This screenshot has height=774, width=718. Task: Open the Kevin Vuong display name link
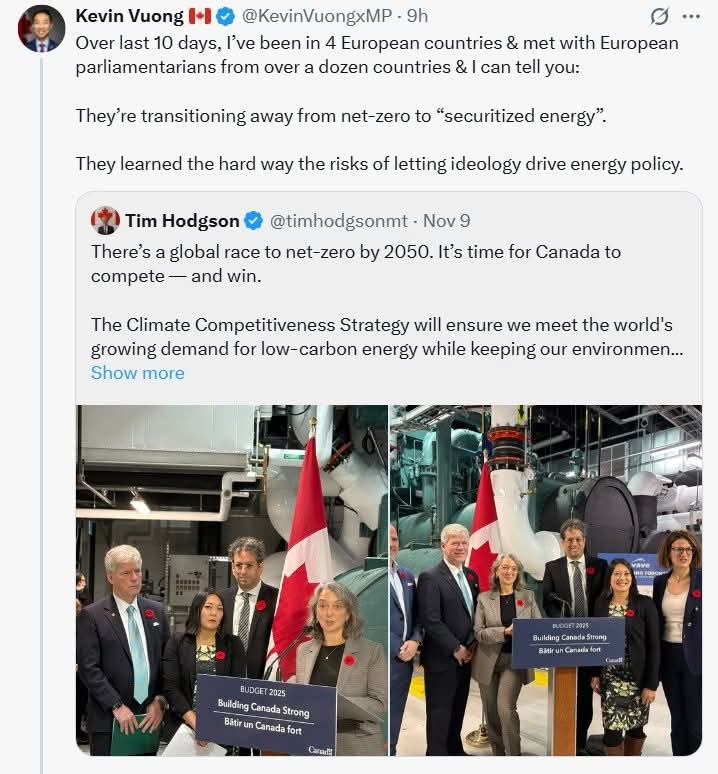click(x=128, y=17)
